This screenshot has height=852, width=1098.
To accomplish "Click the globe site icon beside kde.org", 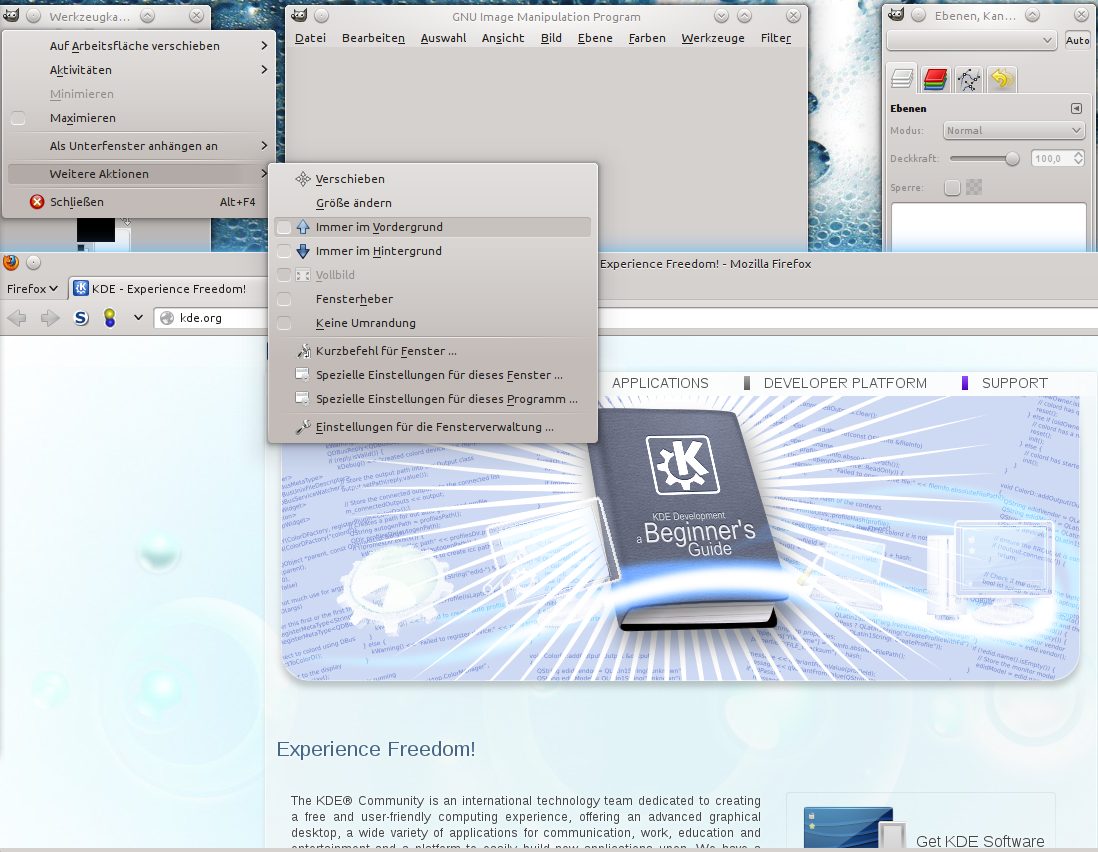I will [x=167, y=318].
